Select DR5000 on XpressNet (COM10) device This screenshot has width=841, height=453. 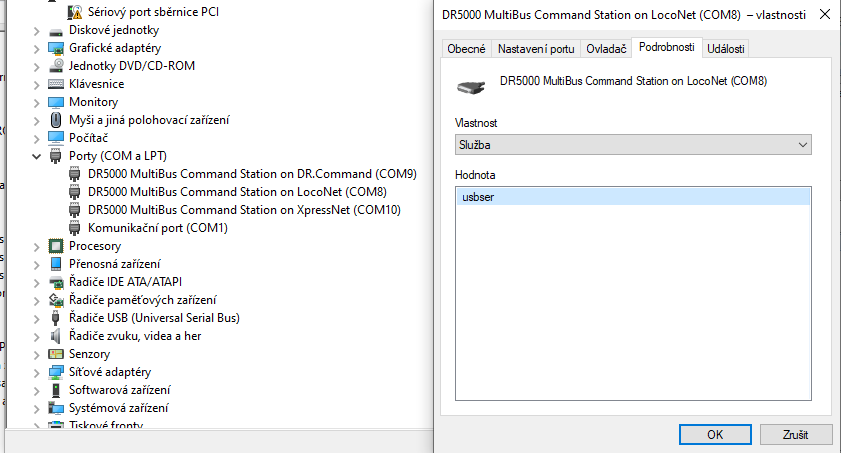[x=244, y=210]
